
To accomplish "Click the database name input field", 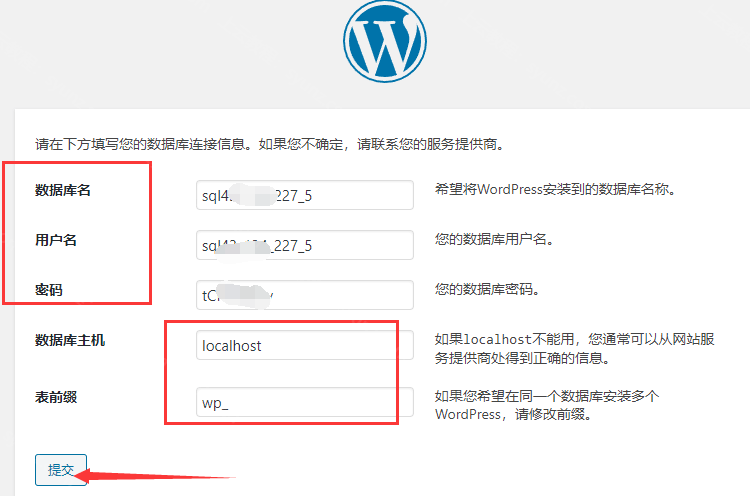I will click(x=305, y=195).
